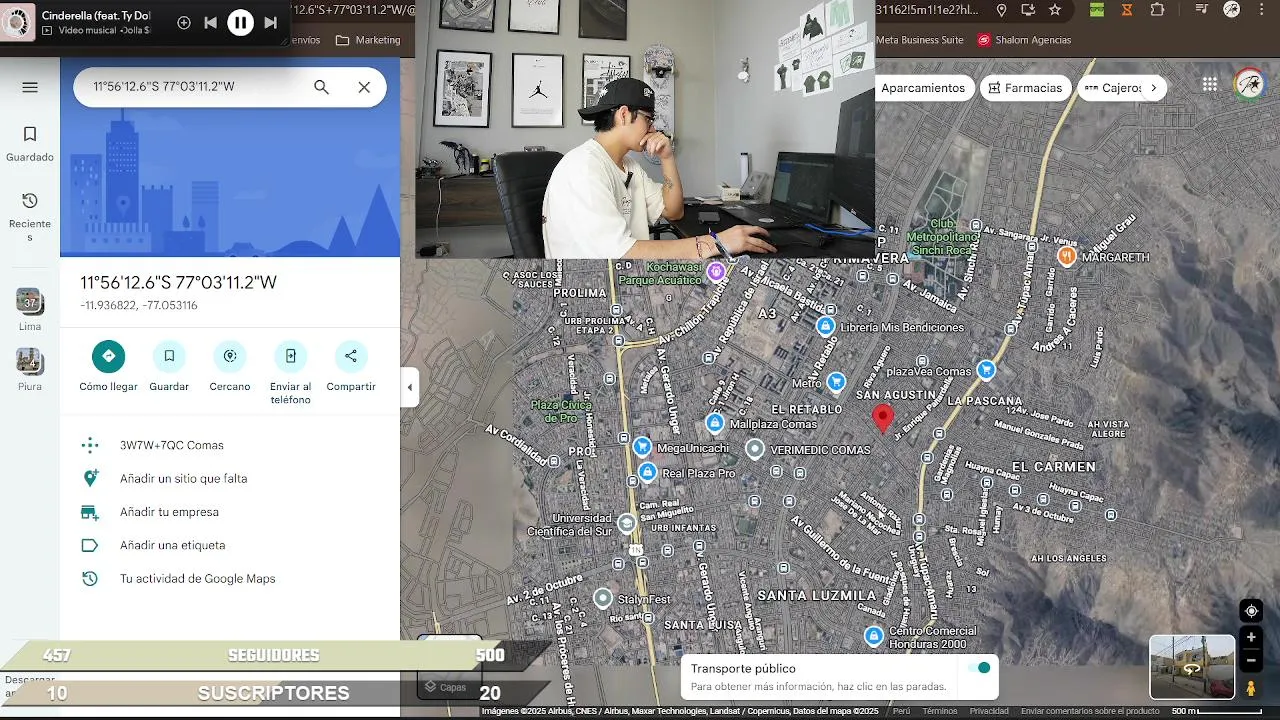Click Cercano nearby search button

pos(230,366)
